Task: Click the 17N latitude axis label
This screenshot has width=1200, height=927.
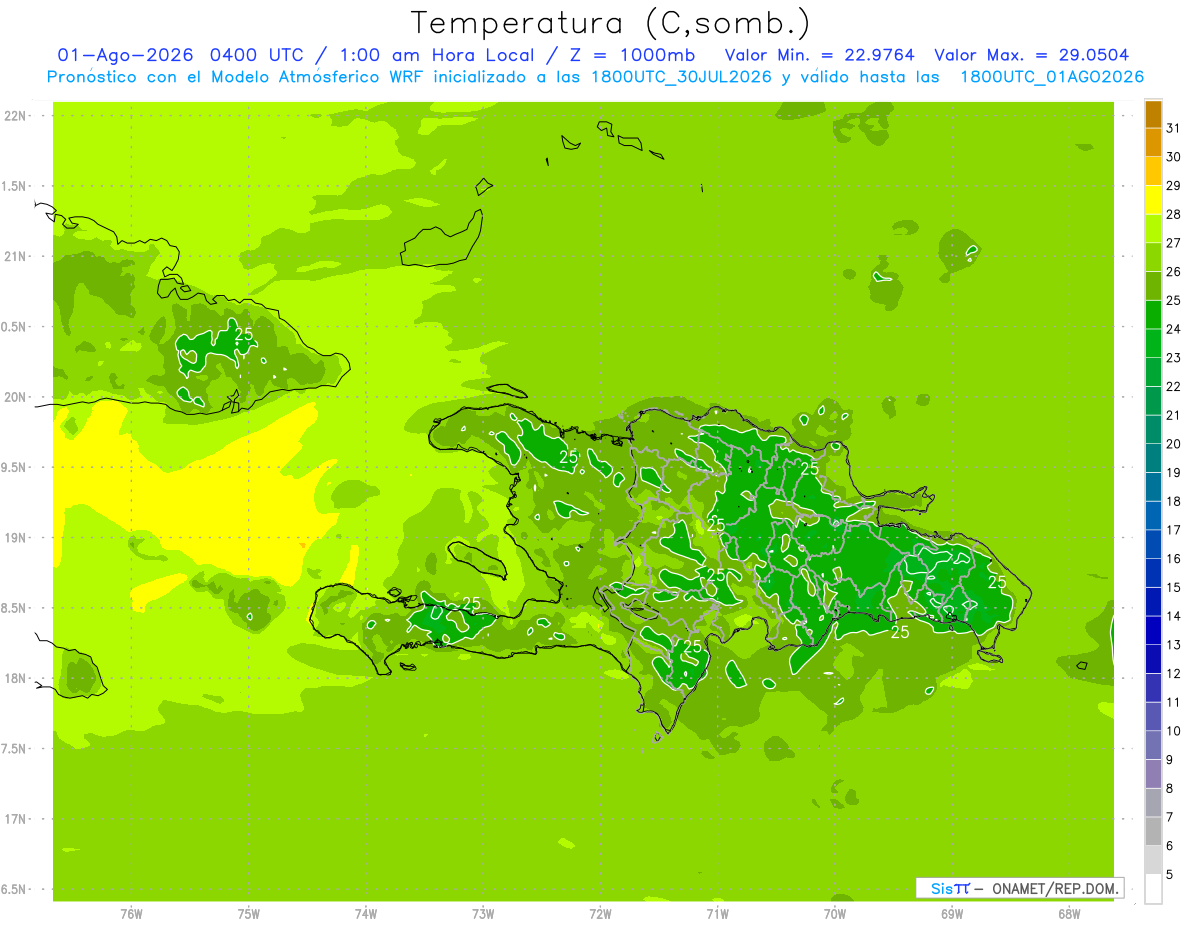Action: click(15, 819)
